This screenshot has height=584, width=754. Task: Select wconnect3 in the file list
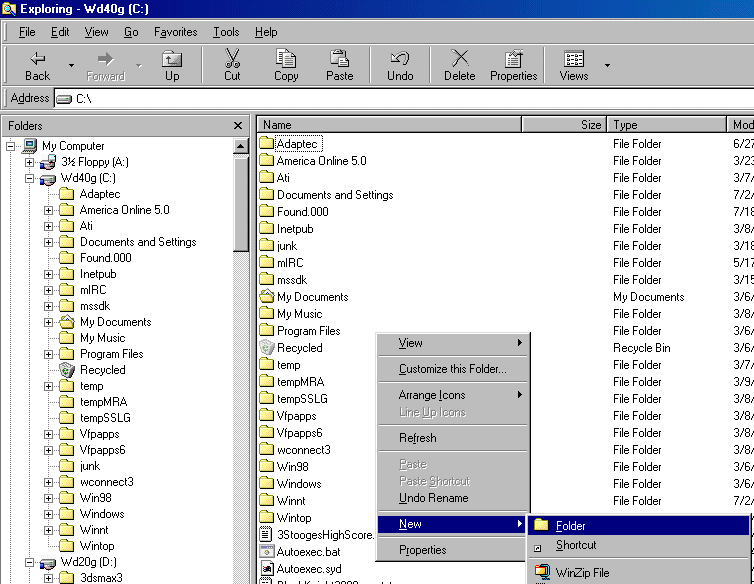295,450
